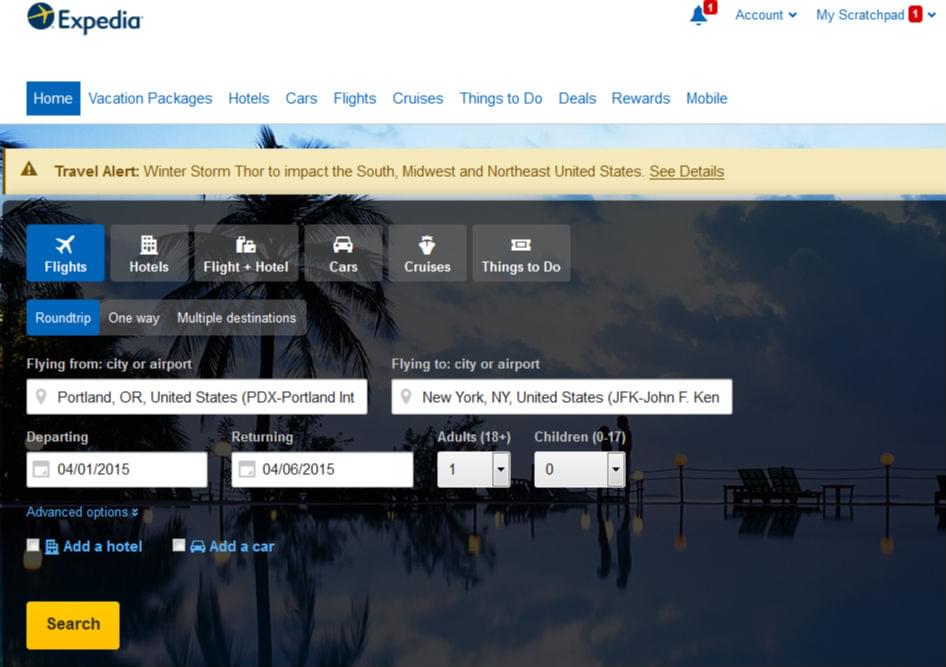Open the Departing calendar icon
Screen dimensions: 946x667
(x=41, y=469)
